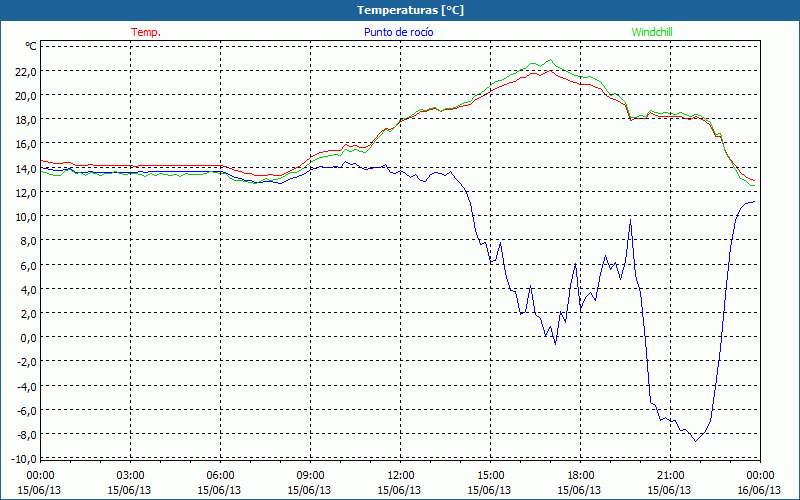Click the '-6,0' y-axis value

pos(27,411)
